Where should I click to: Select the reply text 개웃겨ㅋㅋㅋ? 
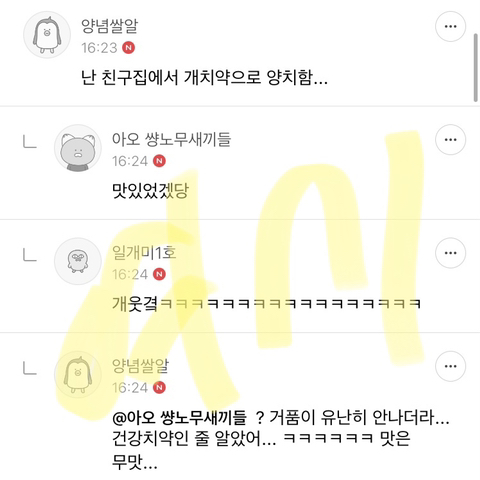click(x=267, y=304)
